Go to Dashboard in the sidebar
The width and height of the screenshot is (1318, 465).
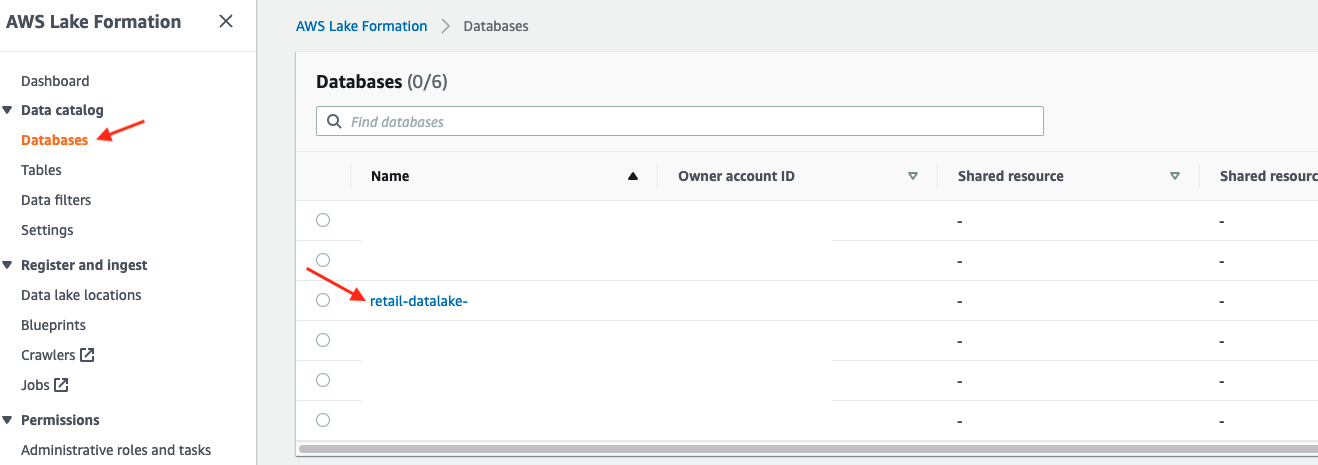[x=55, y=81]
